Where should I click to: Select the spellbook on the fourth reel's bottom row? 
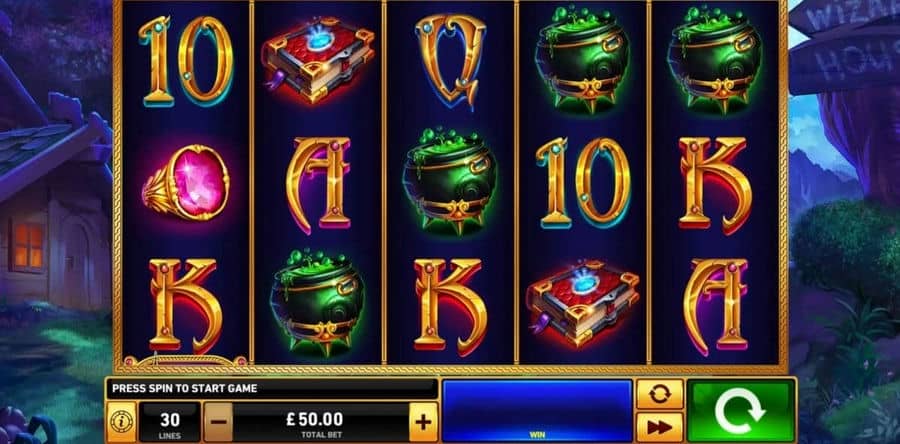[582, 305]
